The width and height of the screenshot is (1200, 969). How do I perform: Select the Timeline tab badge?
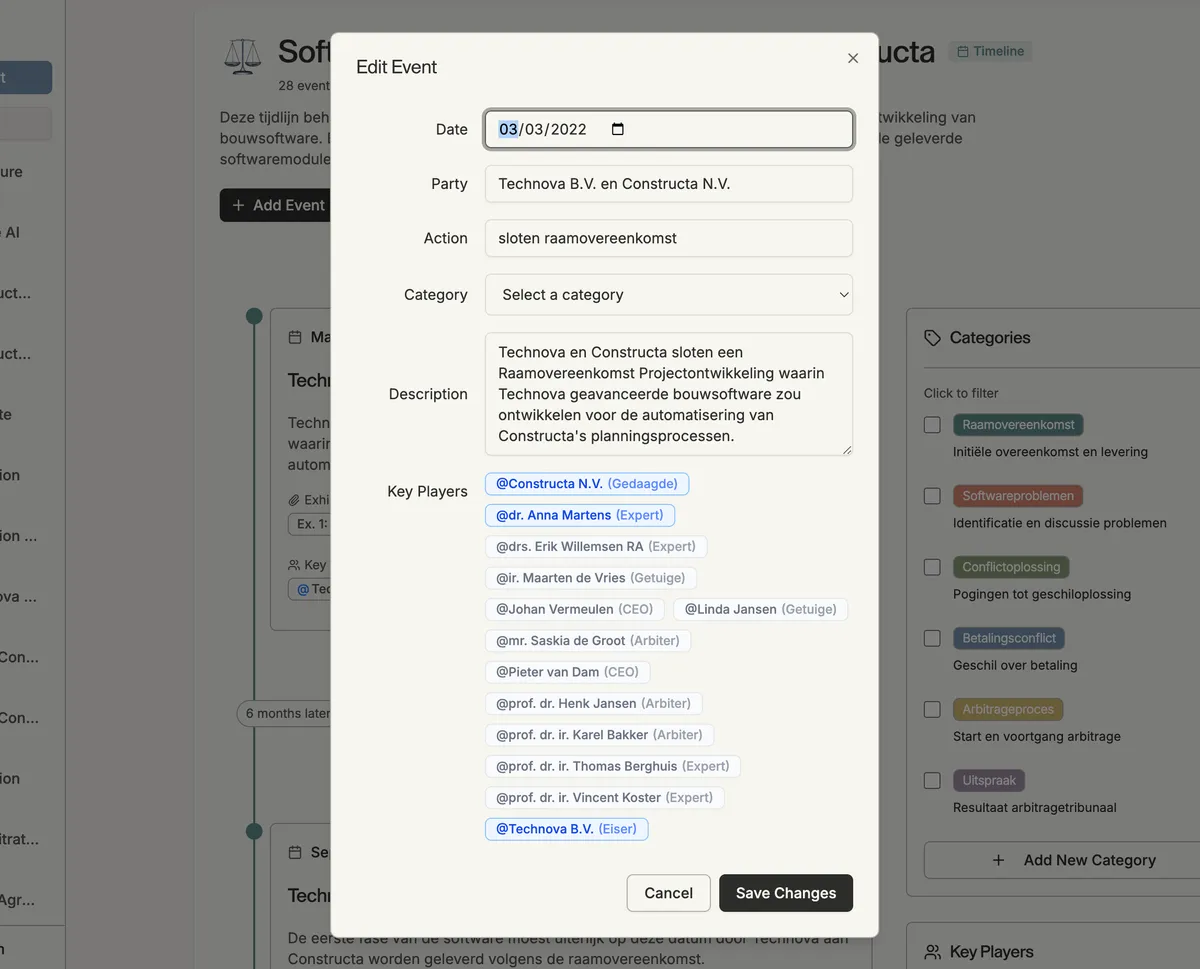[x=990, y=51]
